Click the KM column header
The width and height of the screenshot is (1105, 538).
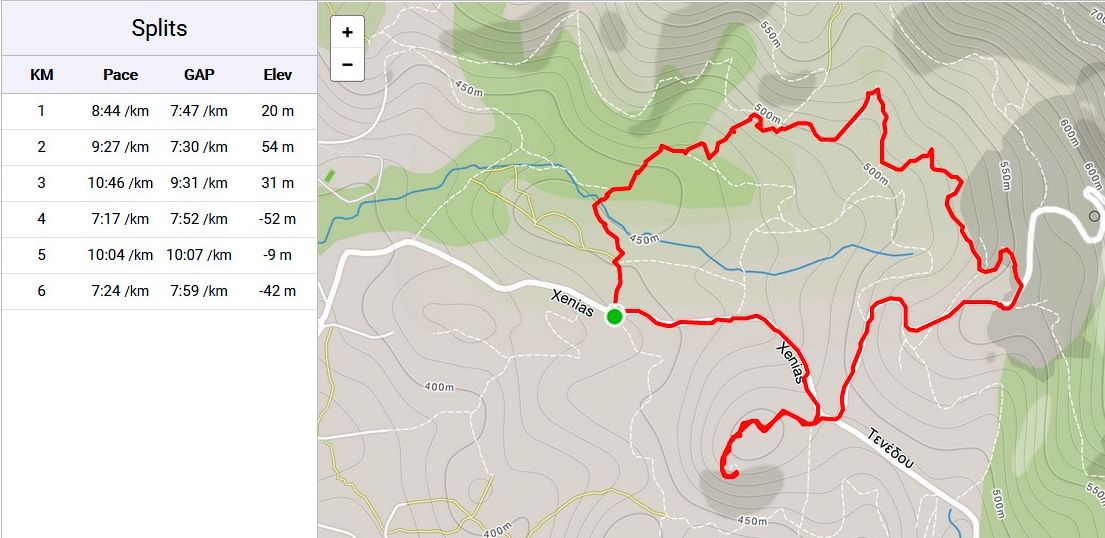tap(42, 75)
